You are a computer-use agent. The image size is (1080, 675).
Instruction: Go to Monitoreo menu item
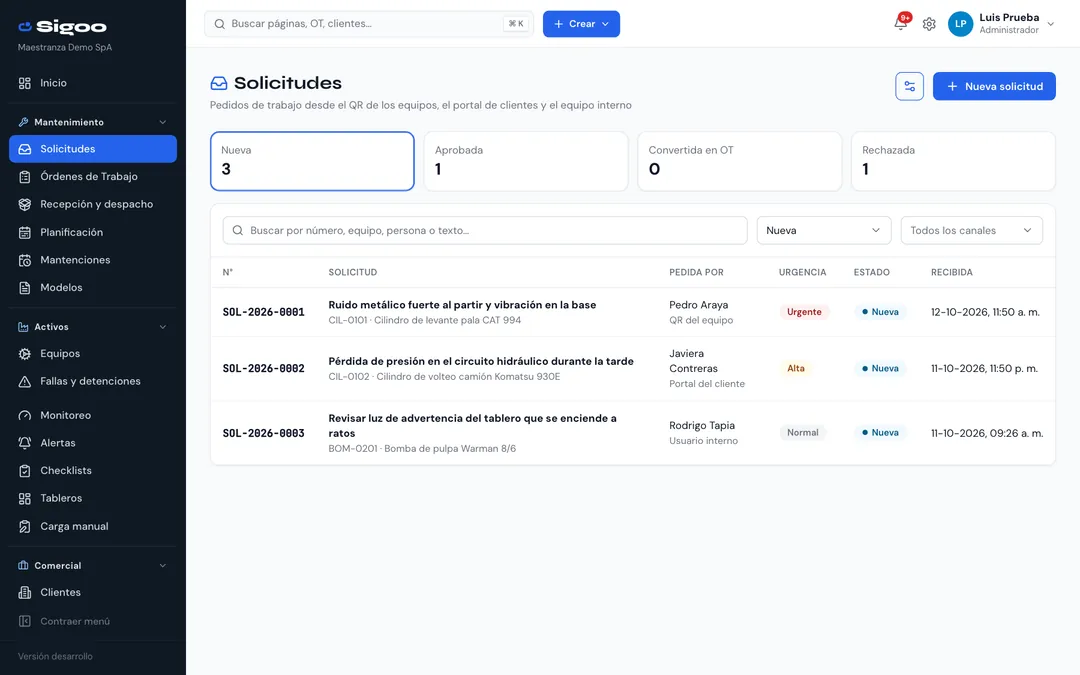click(x=93, y=416)
